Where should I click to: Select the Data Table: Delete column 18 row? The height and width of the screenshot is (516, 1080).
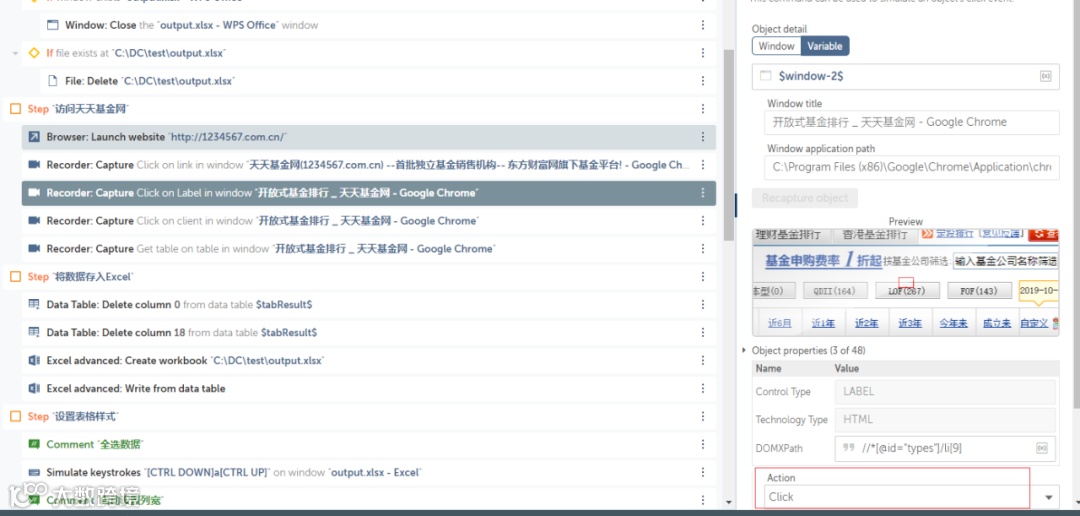(x=368, y=332)
